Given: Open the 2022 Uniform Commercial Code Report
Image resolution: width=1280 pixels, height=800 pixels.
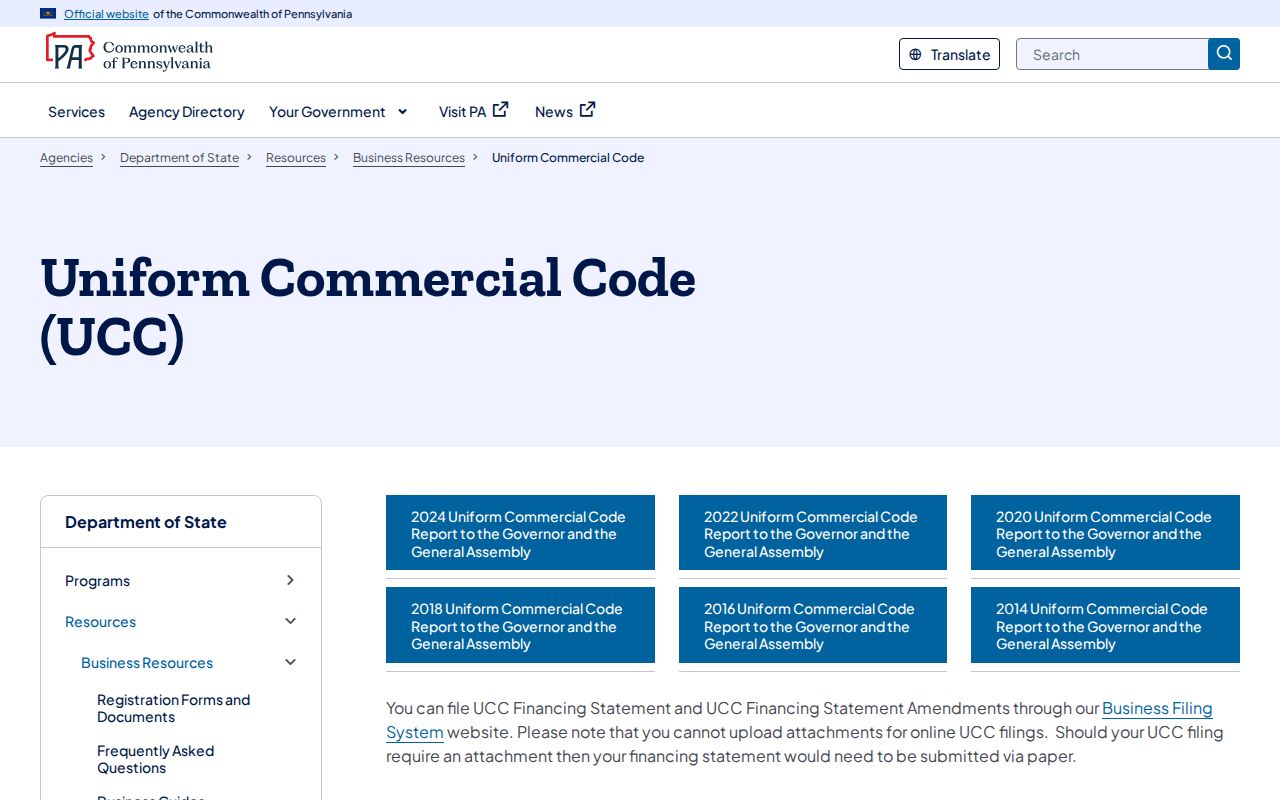Looking at the screenshot, I should pos(813,533).
